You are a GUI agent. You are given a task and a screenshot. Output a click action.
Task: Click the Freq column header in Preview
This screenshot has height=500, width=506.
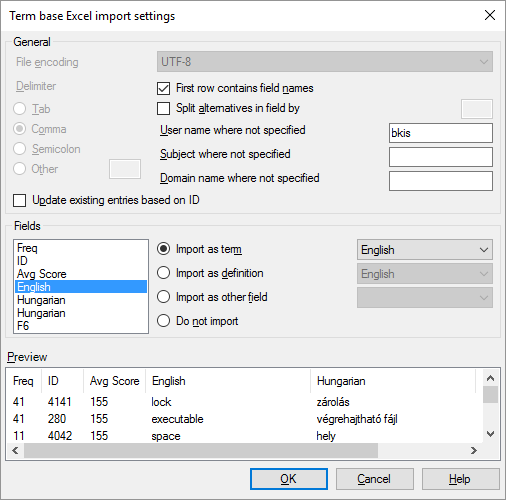[23, 381]
